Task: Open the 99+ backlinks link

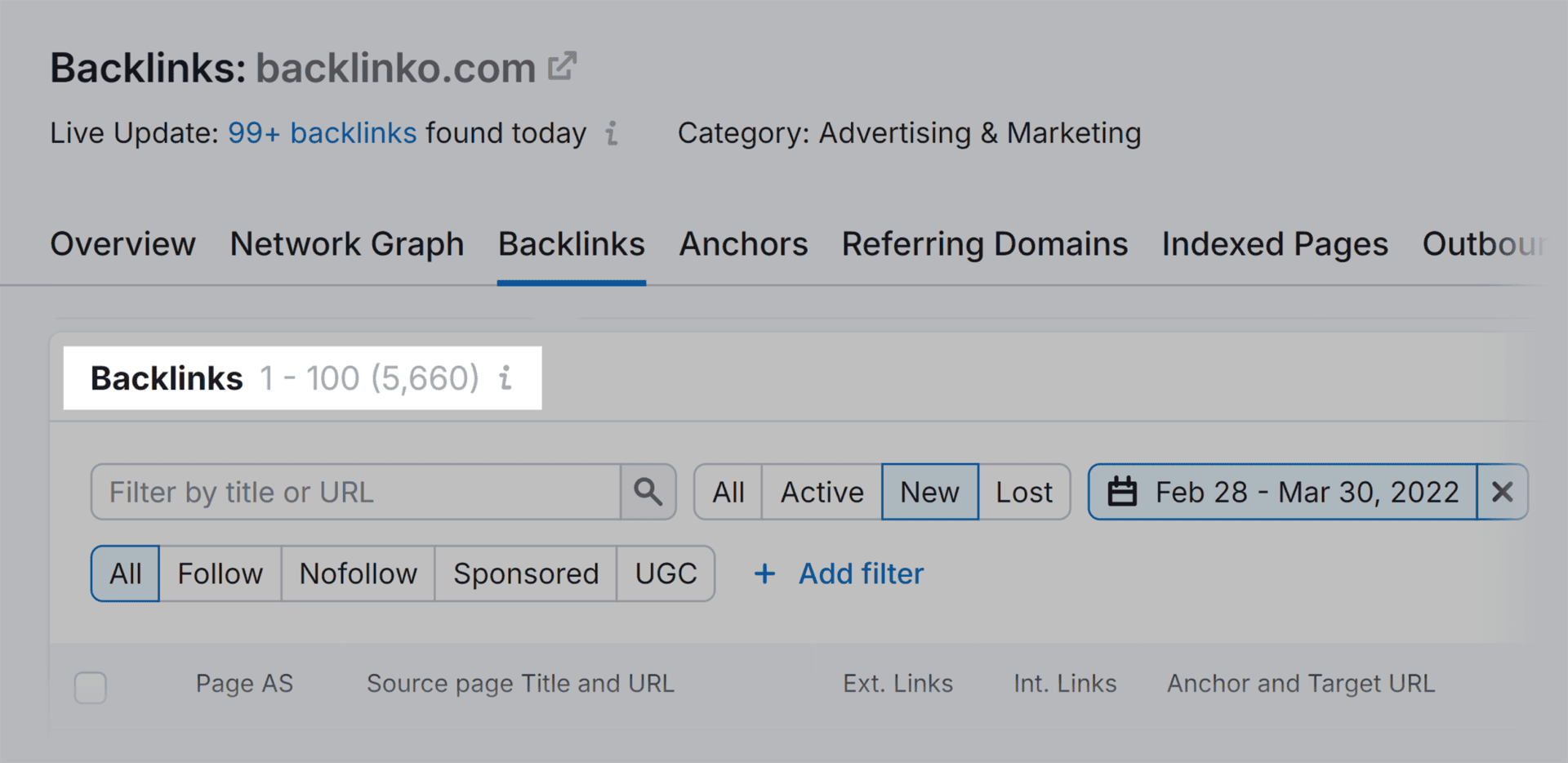Action: click(322, 132)
